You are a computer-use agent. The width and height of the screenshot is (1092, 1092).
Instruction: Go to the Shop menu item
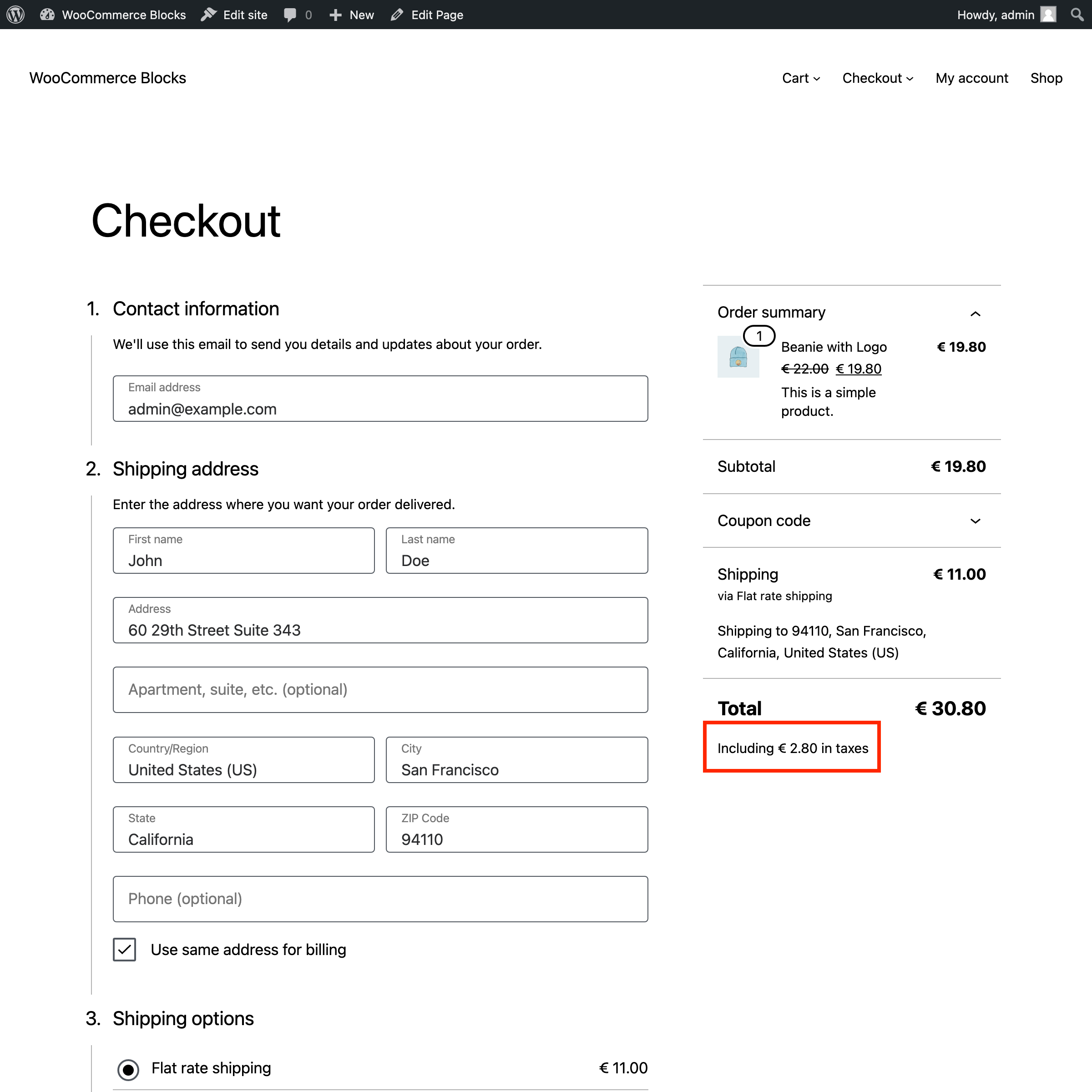pyautogui.click(x=1046, y=78)
